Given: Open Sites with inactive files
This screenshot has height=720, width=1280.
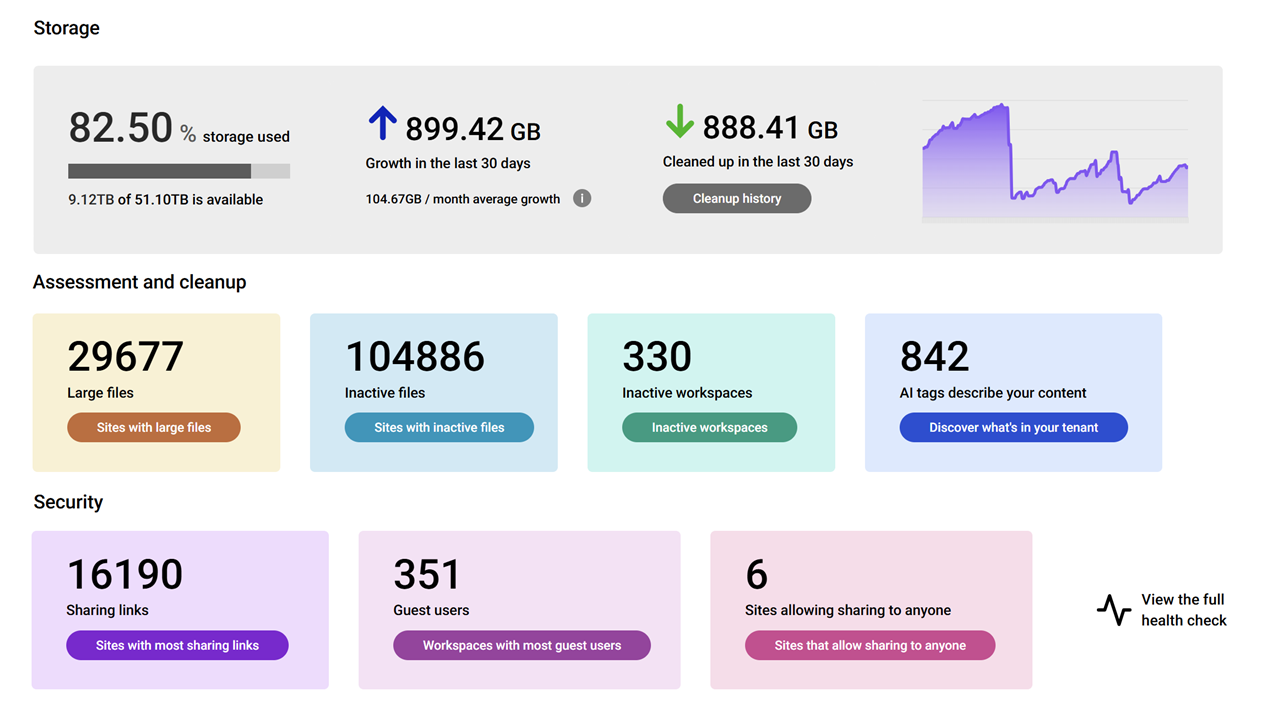Looking at the screenshot, I should point(439,427).
